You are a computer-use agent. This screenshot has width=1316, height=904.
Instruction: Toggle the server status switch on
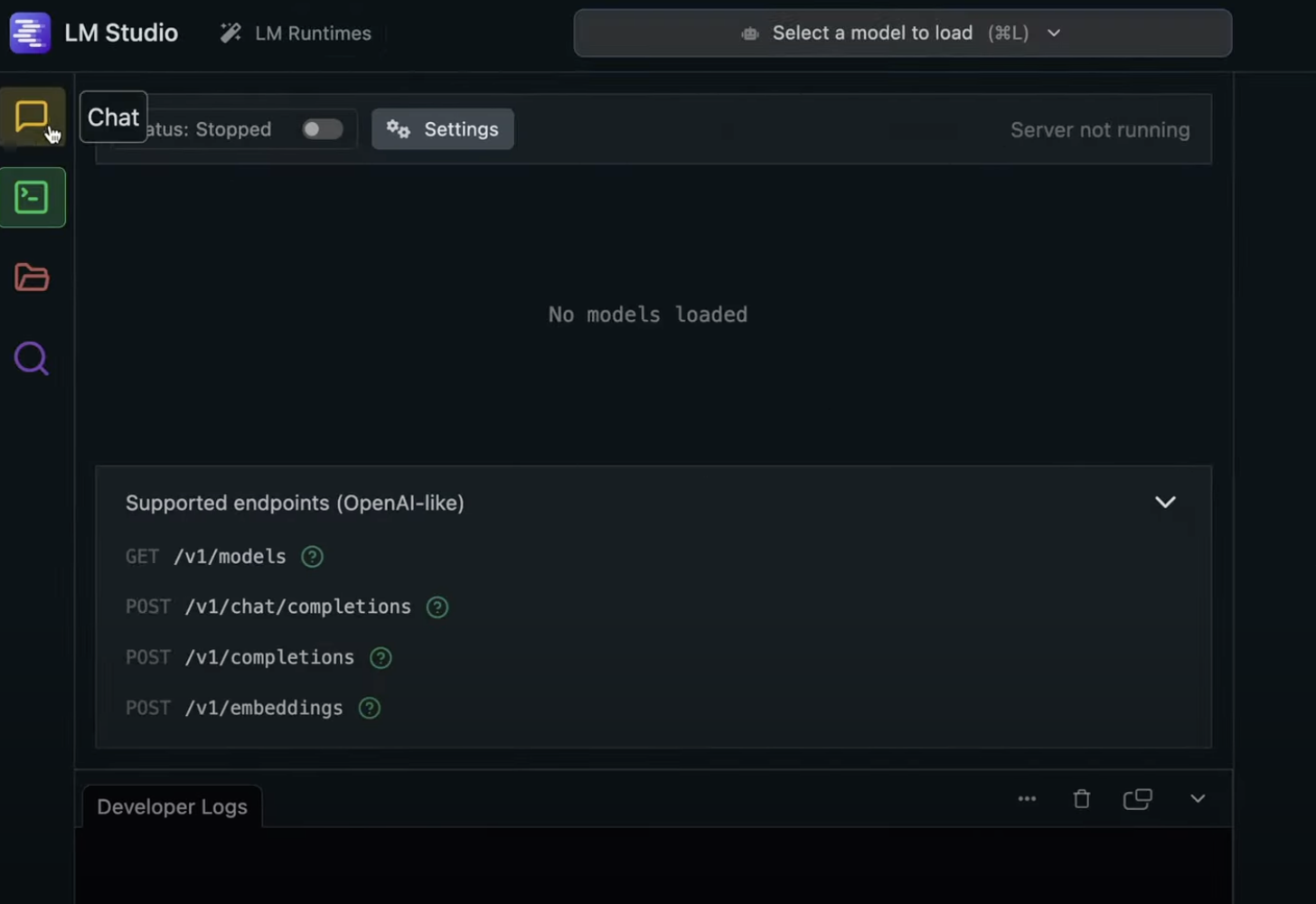click(323, 129)
